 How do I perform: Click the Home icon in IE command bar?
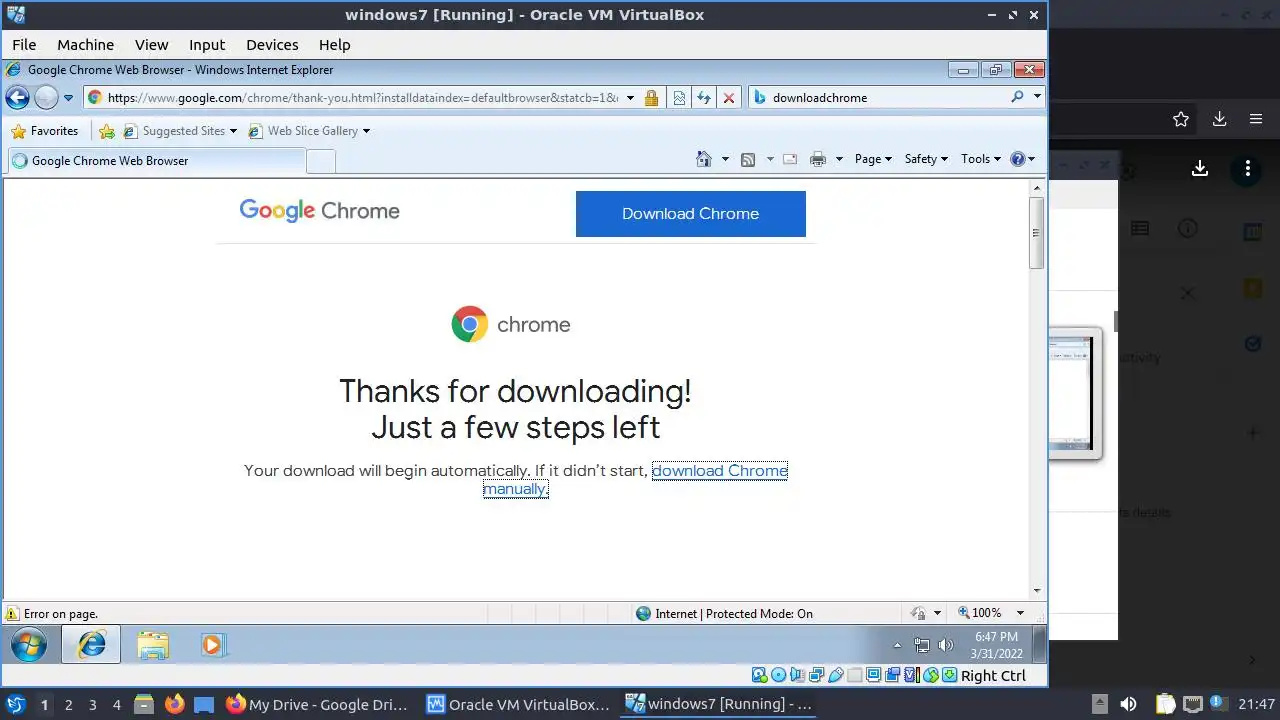coord(704,159)
